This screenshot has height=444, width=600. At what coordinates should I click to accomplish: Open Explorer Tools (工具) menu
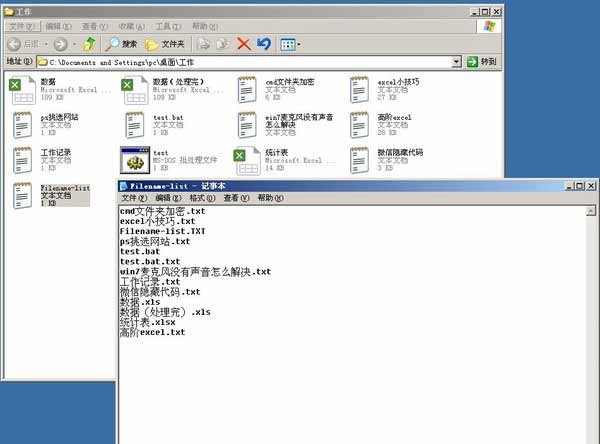168,26
